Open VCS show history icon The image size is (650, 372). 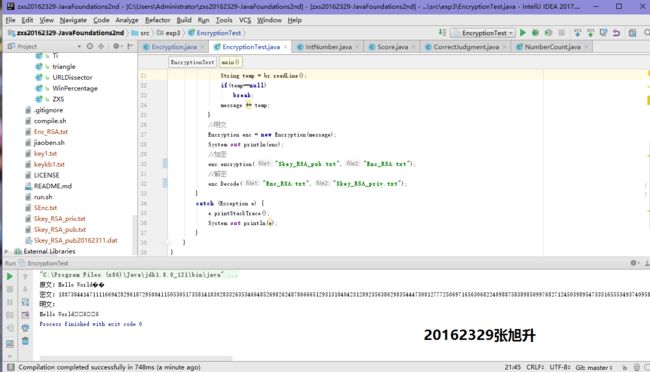click(604, 32)
